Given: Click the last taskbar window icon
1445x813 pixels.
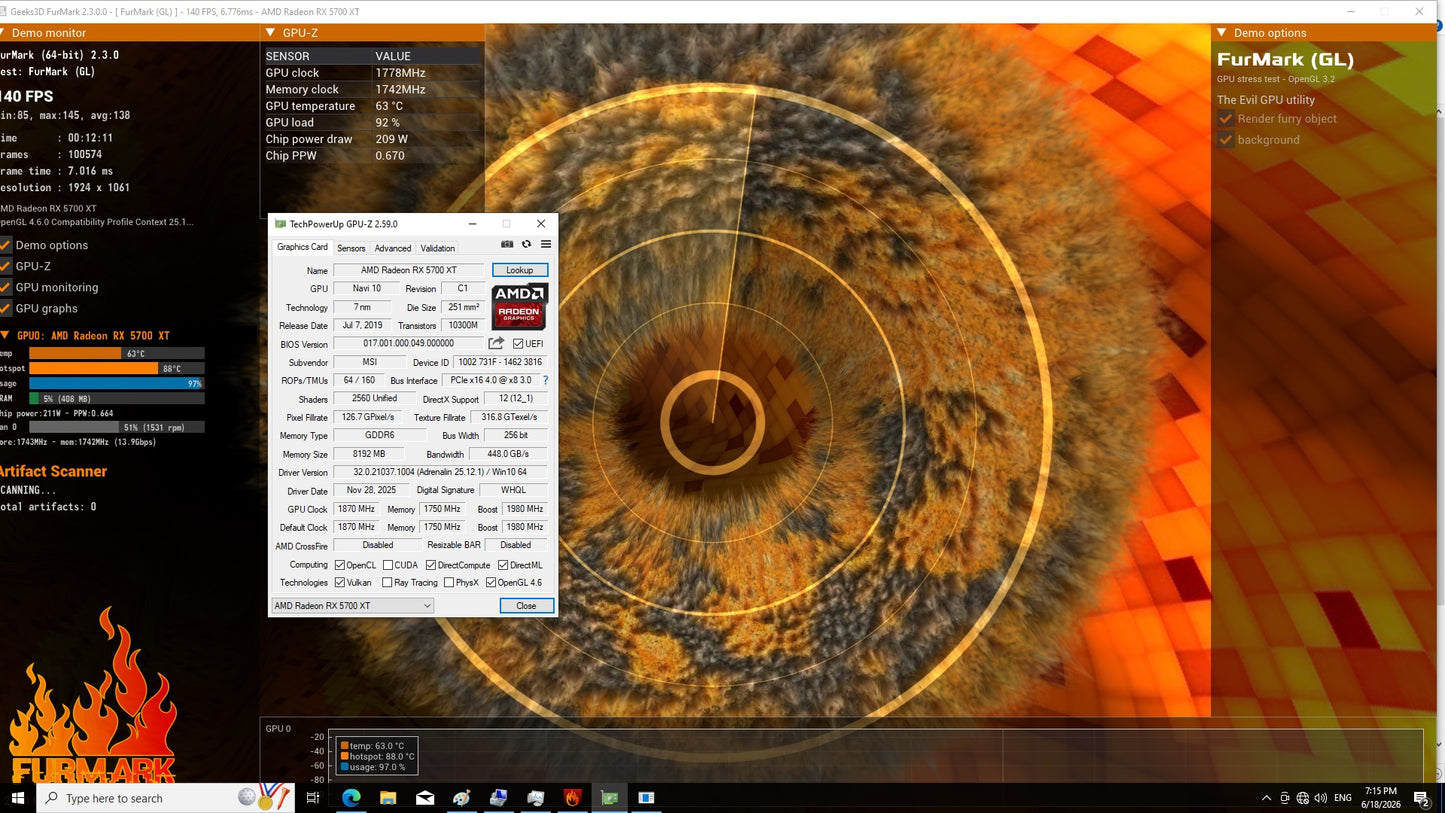Looking at the screenshot, I should point(646,798).
